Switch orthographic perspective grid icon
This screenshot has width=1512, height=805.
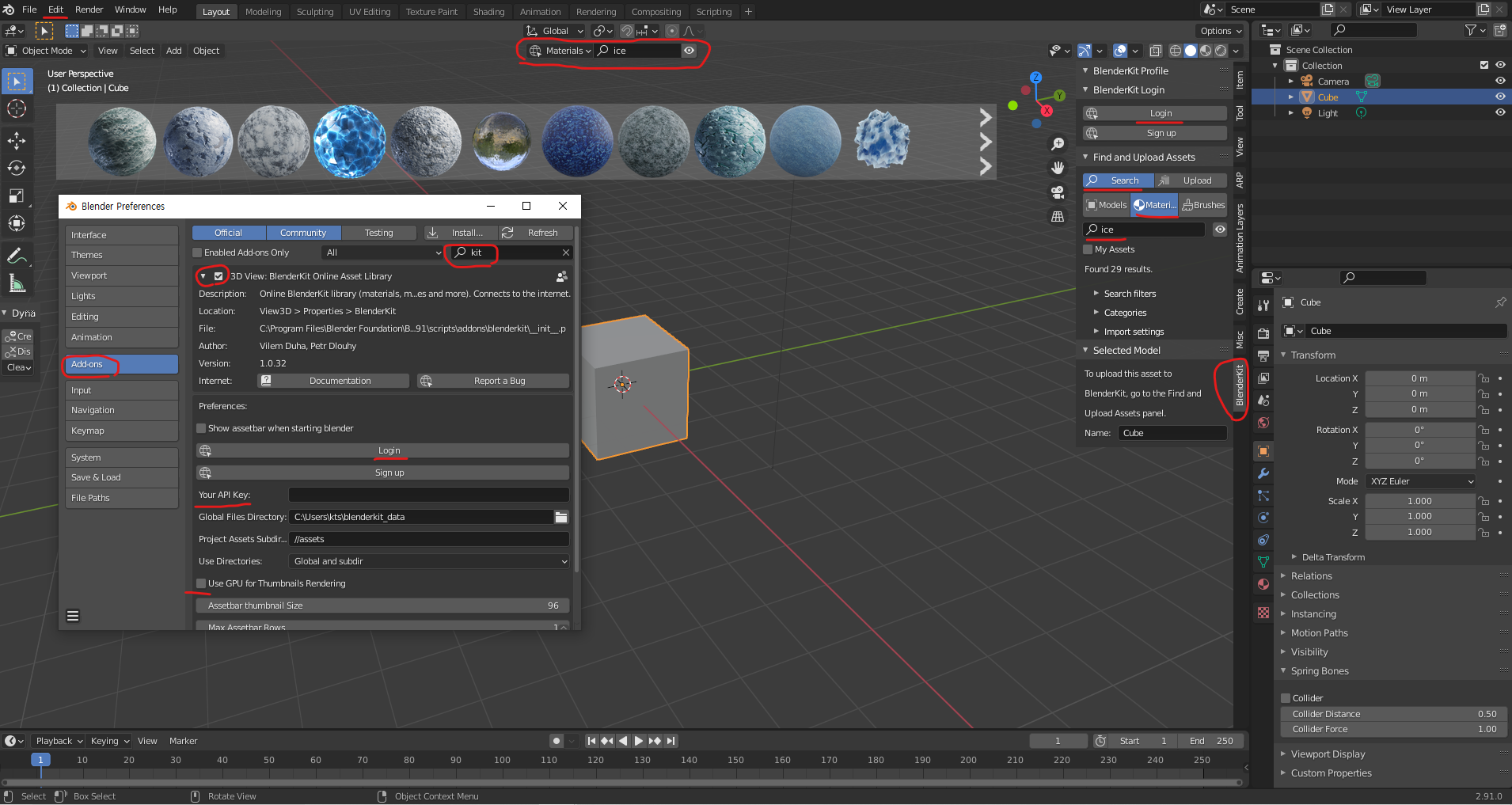point(1058,216)
